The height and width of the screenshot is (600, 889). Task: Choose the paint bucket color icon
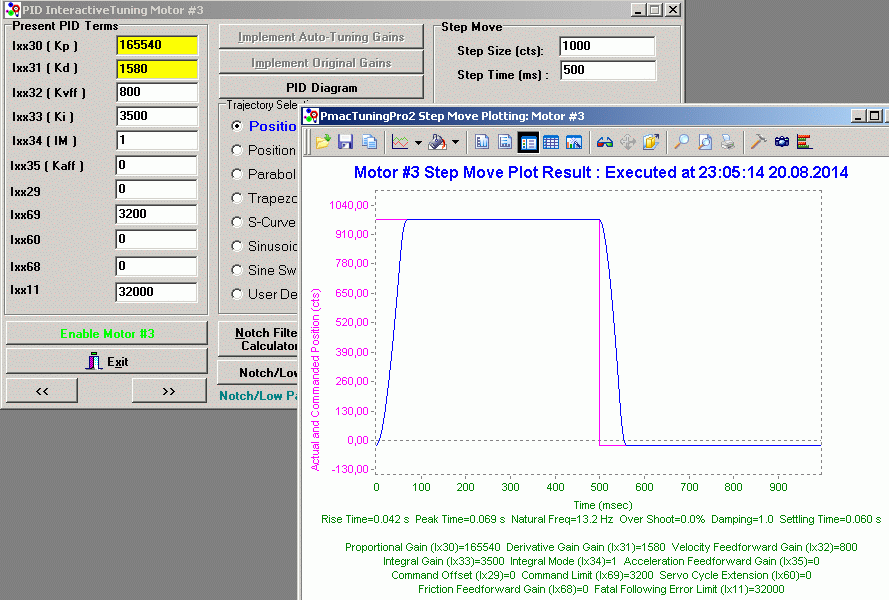click(437, 142)
